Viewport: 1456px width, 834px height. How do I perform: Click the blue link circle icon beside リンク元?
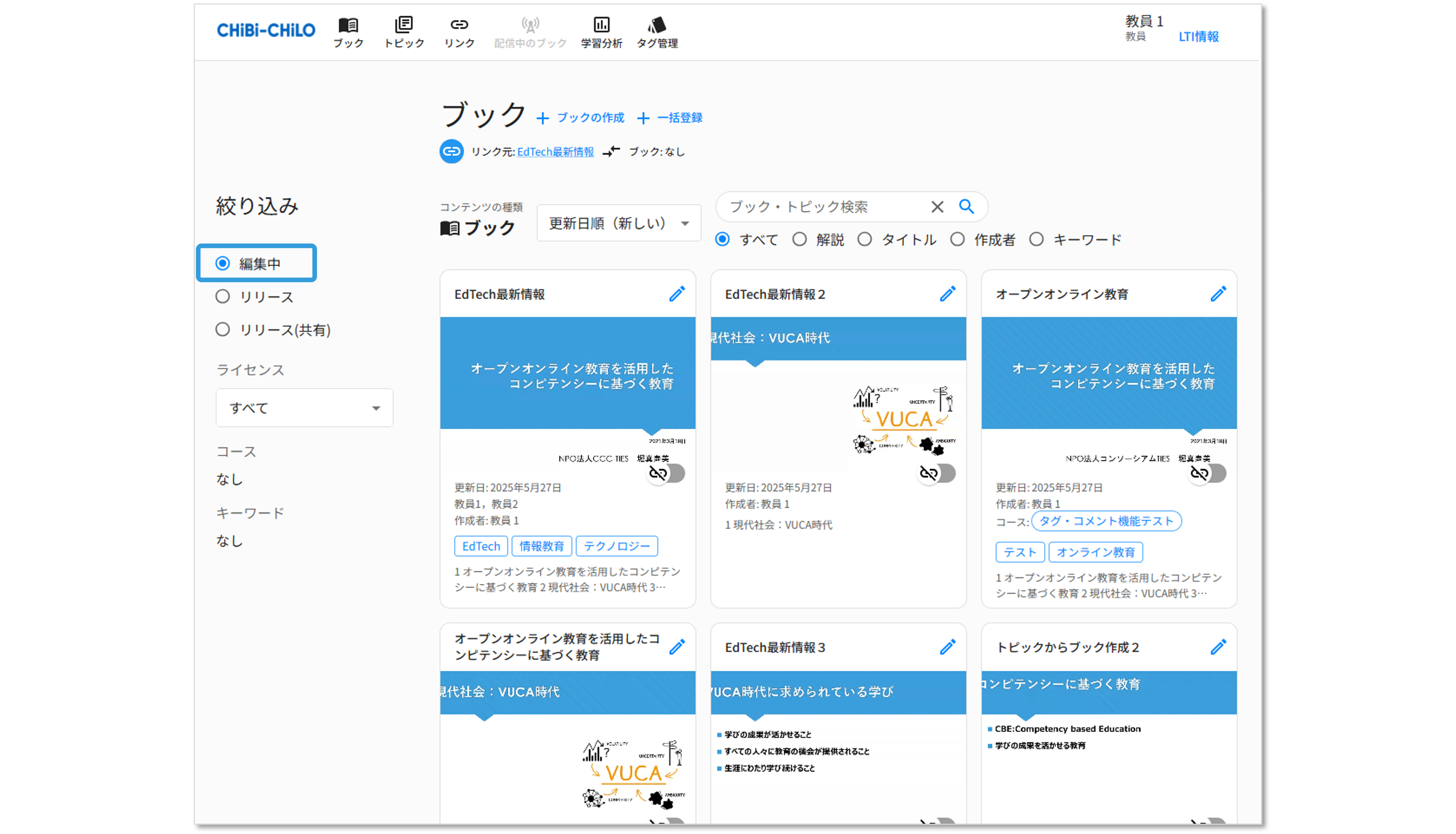pos(451,152)
